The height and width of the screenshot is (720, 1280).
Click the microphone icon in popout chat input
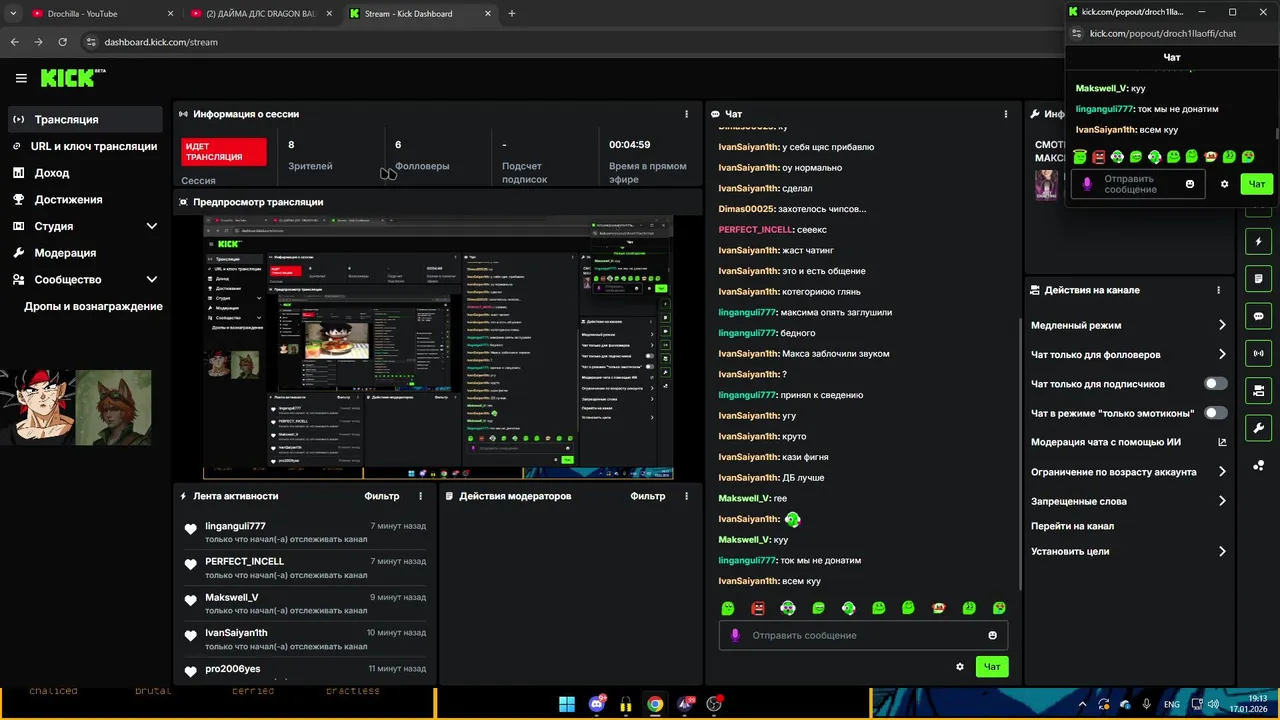point(1087,184)
